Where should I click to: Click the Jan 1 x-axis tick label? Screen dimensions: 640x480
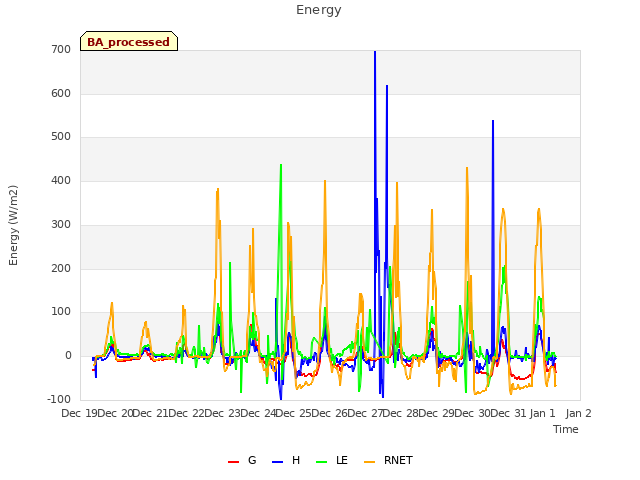tap(542, 413)
